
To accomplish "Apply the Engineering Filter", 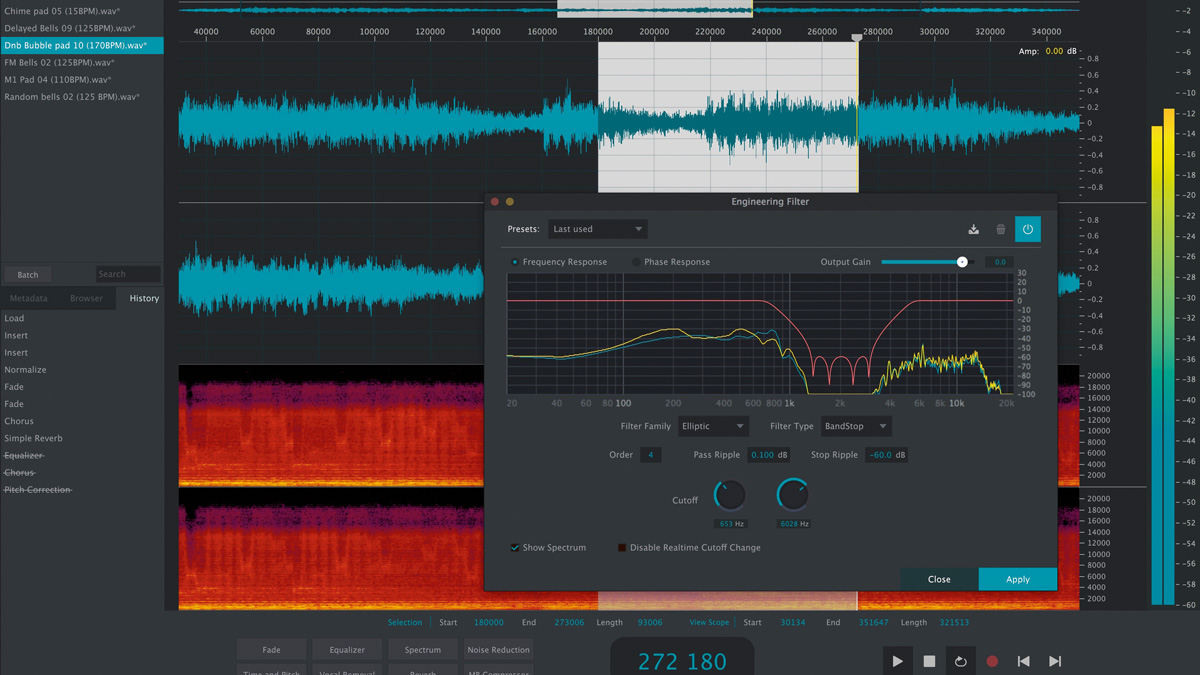I will pos(1017,579).
